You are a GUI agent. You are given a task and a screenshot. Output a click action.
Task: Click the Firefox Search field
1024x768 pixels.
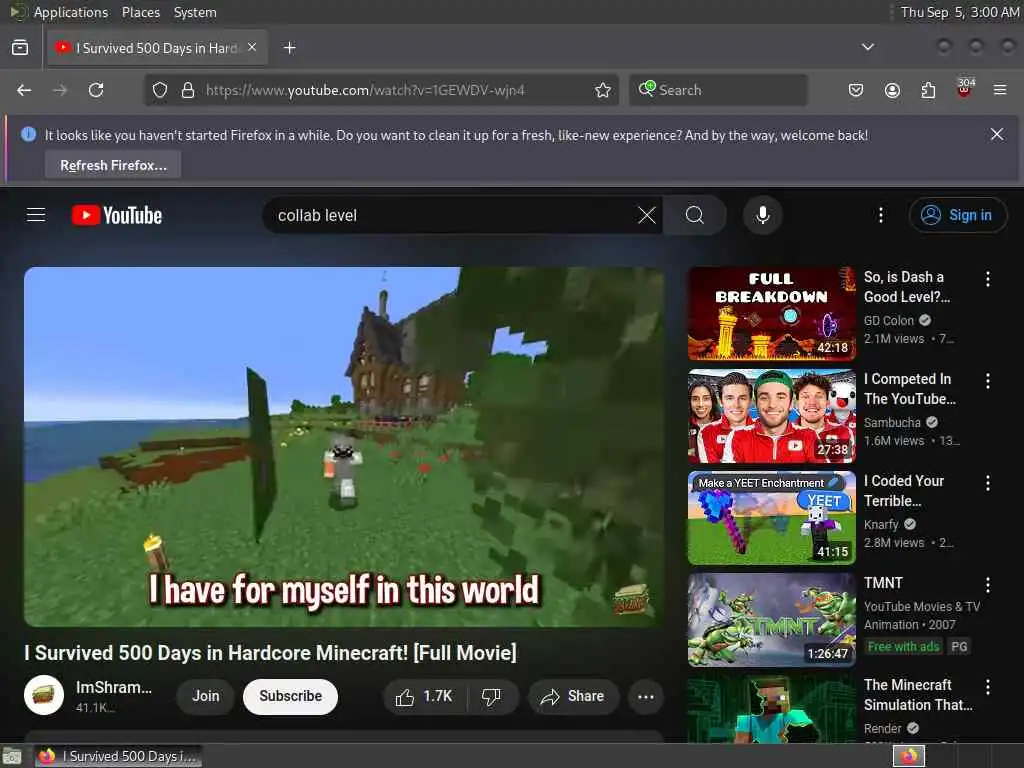pyautogui.click(x=718, y=90)
